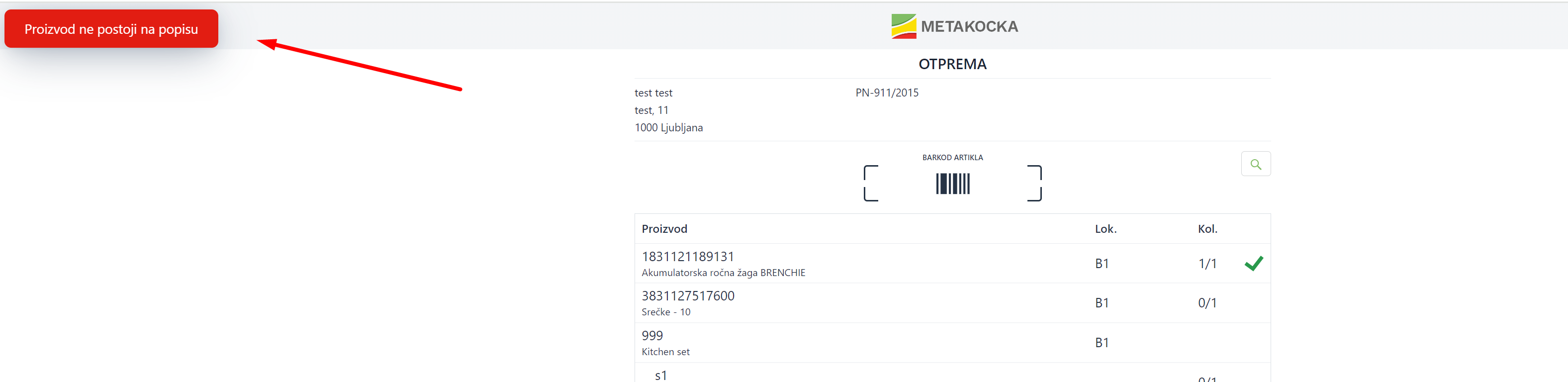Screen dimensions: 1568x382
Task: Select product code 1831121189131
Action: pyautogui.click(x=688, y=257)
